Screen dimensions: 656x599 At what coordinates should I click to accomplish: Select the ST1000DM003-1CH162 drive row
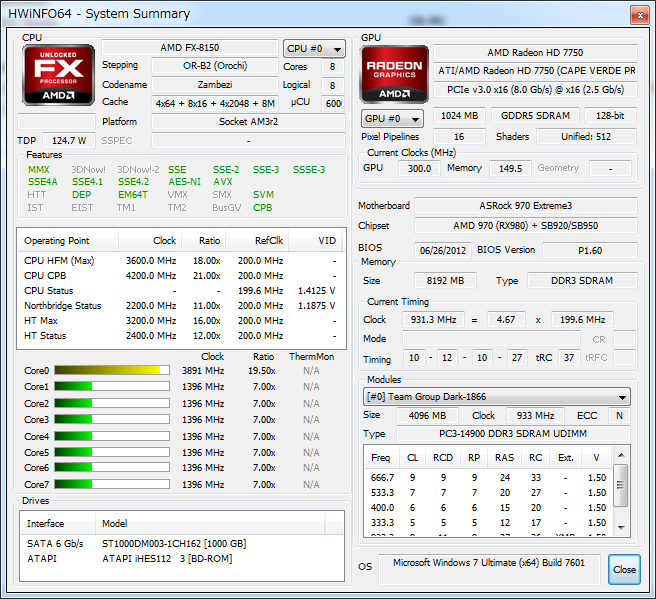pyautogui.click(x=182, y=543)
